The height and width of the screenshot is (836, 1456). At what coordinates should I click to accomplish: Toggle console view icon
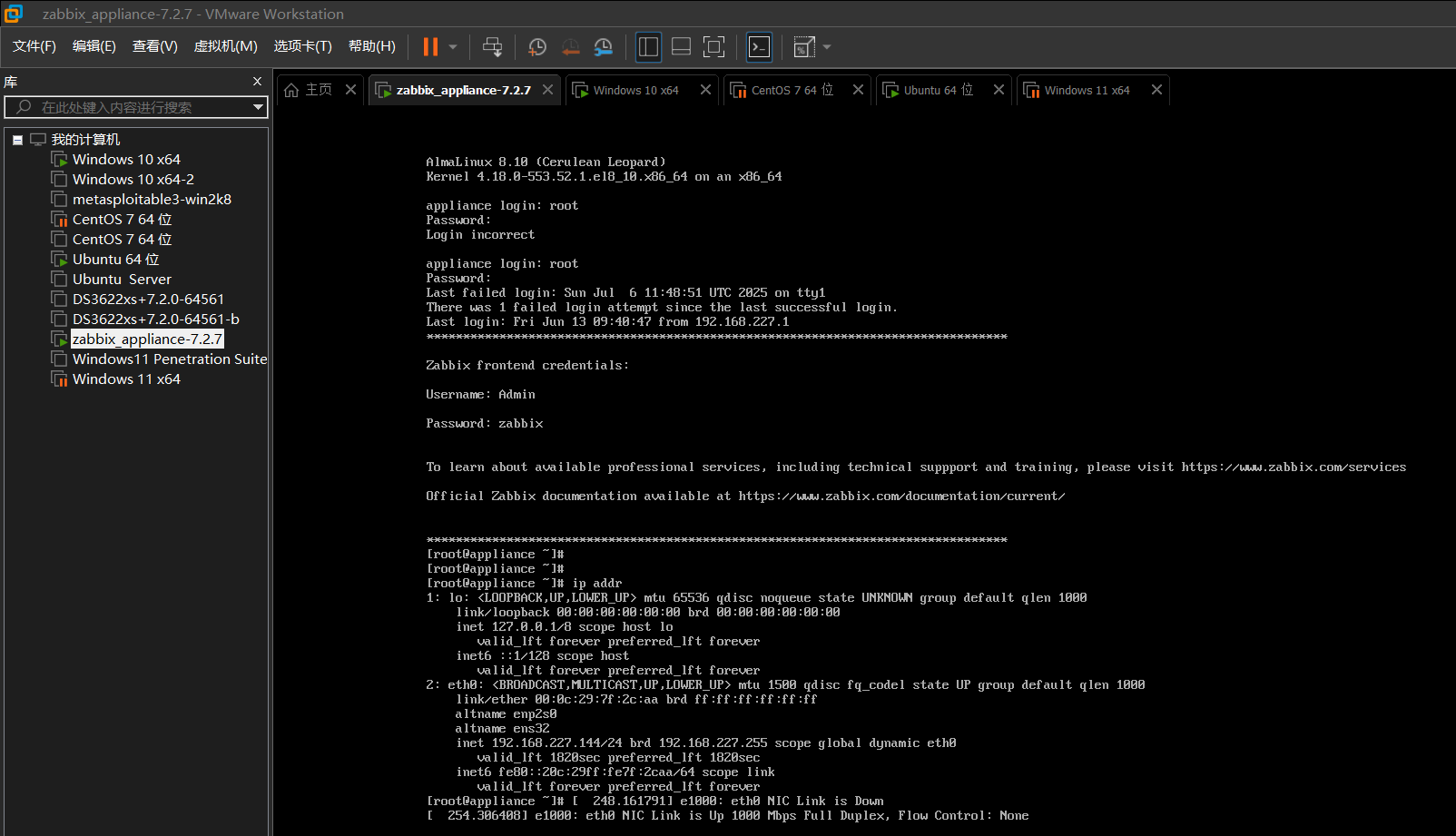(759, 46)
